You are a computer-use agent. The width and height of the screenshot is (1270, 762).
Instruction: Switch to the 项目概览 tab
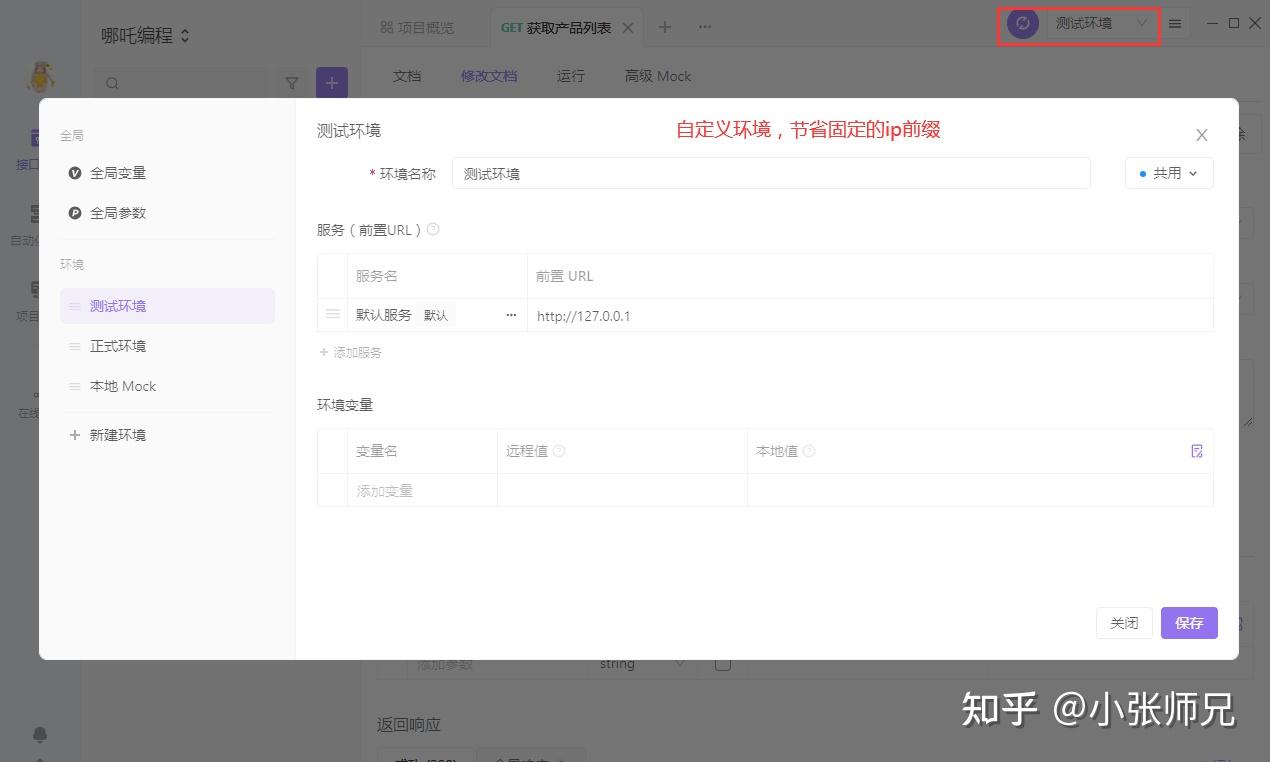pyautogui.click(x=417, y=27)
